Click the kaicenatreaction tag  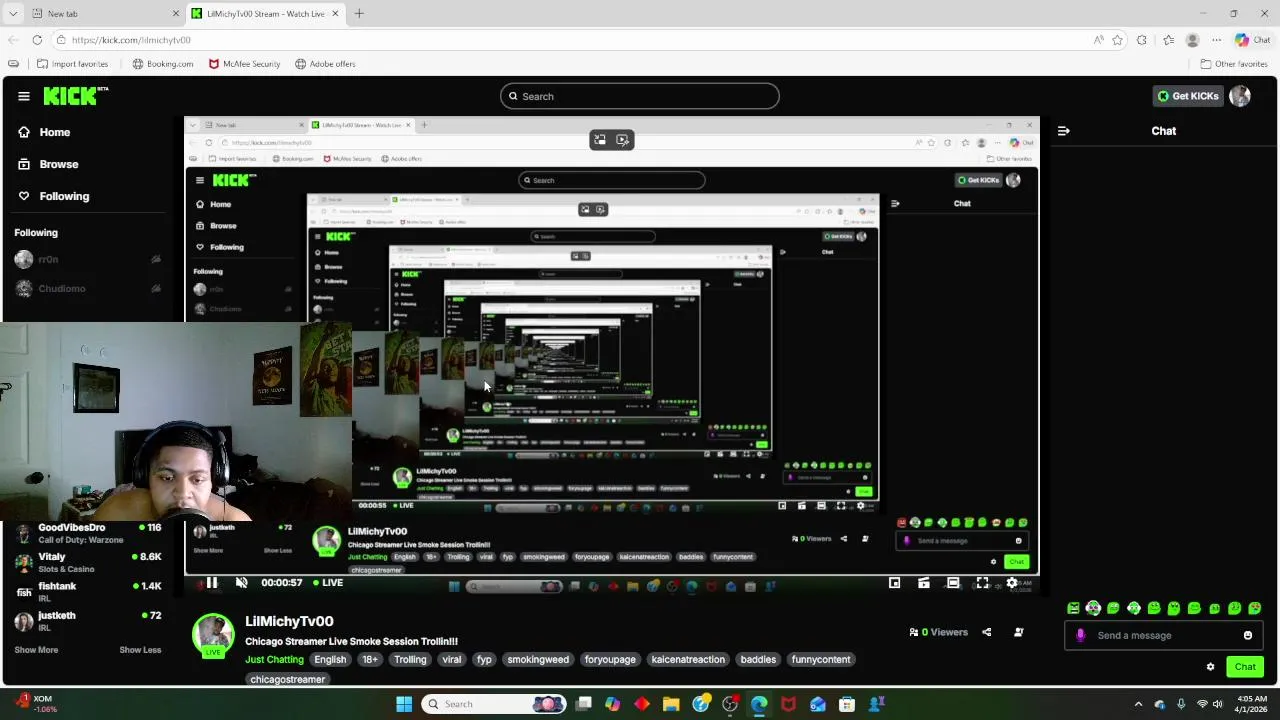click(688, 660)
